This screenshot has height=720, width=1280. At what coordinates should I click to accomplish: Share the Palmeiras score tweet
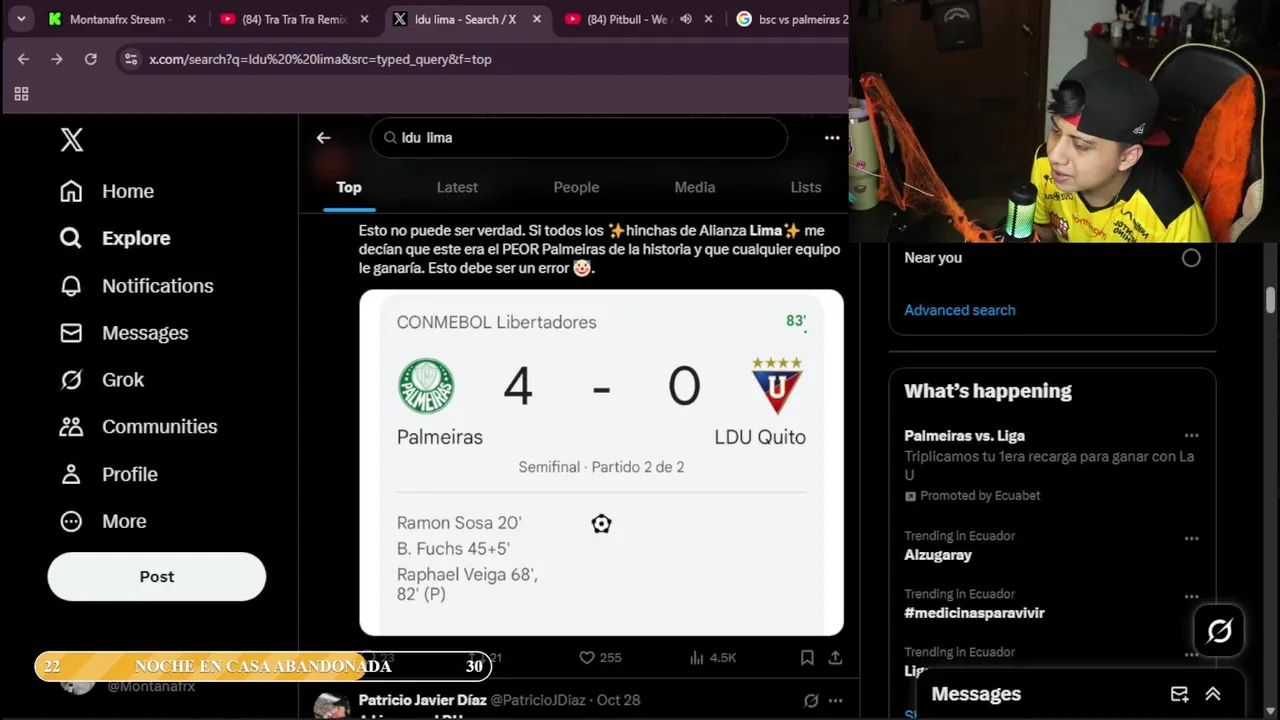pos(835,657)
